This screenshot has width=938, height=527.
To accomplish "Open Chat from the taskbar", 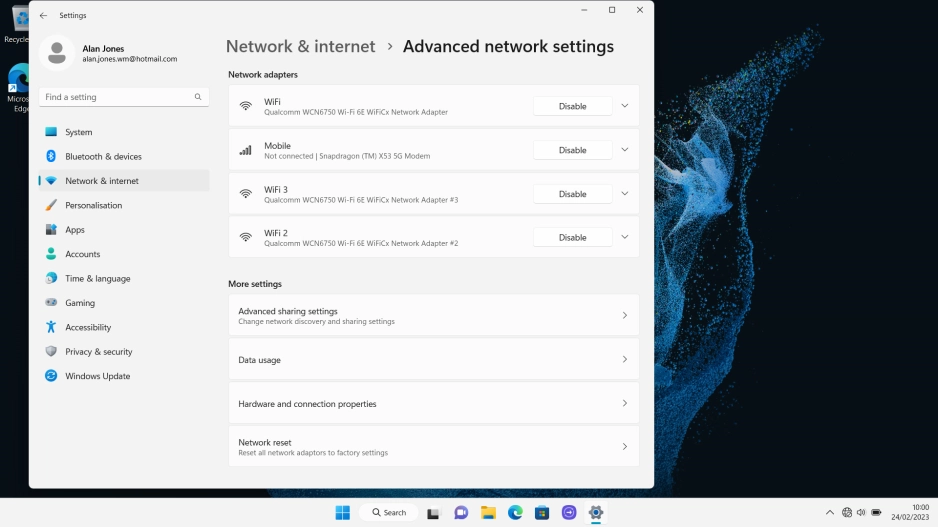I will [461, 513].
